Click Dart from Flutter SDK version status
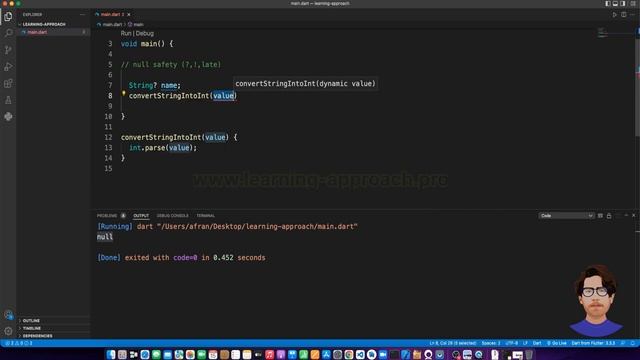The width and height of the screenshot is (640, 360). pyautogui.click(x=593, y=343)
